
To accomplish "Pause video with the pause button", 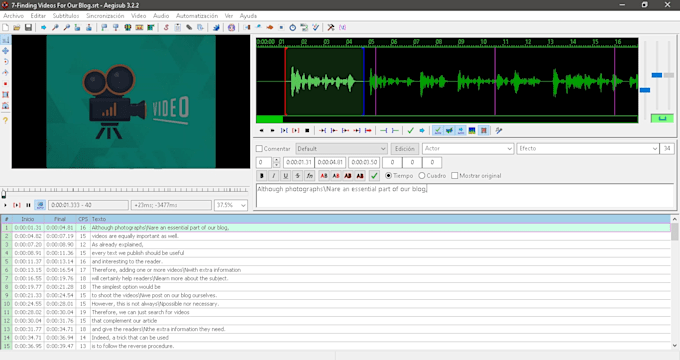I will (x=28, y=205).
